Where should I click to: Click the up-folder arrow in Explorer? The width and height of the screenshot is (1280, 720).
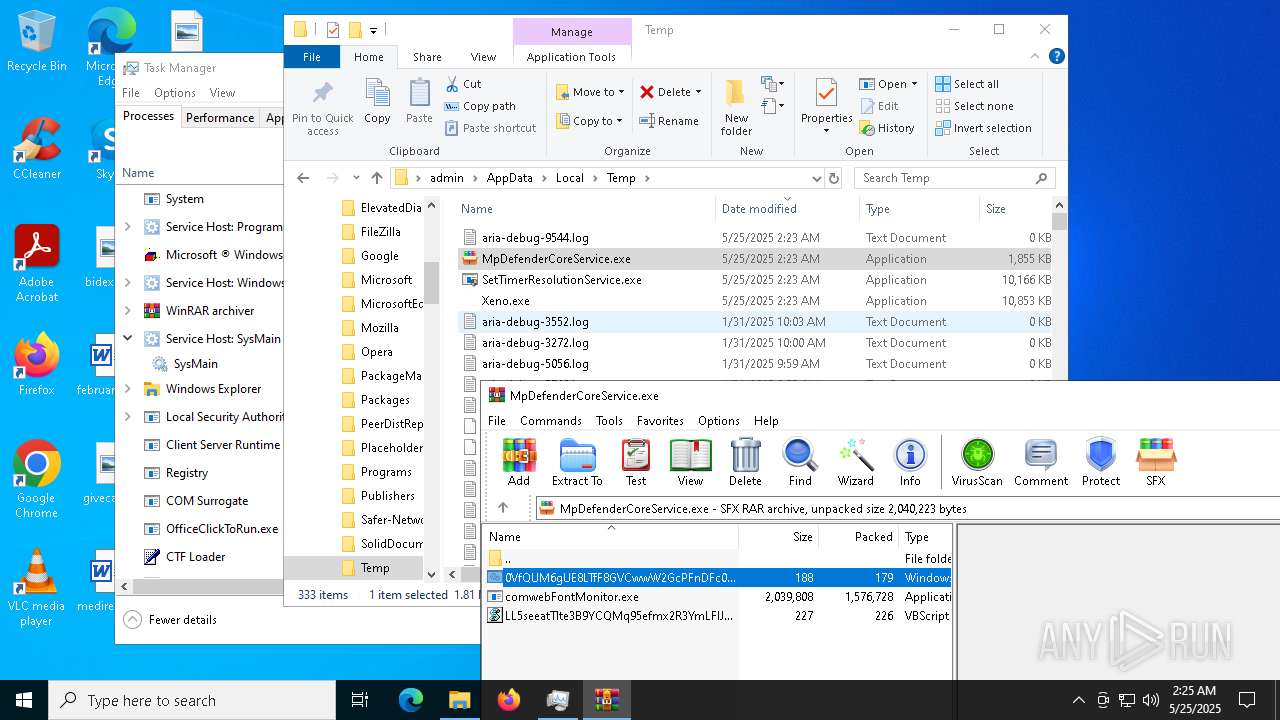[x=376, y=178]
